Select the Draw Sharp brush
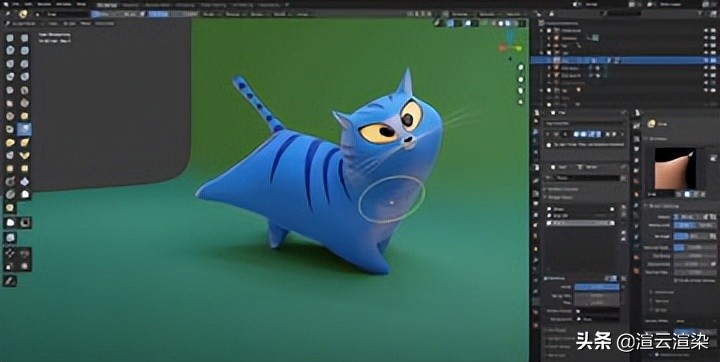 tap(24, 37)
